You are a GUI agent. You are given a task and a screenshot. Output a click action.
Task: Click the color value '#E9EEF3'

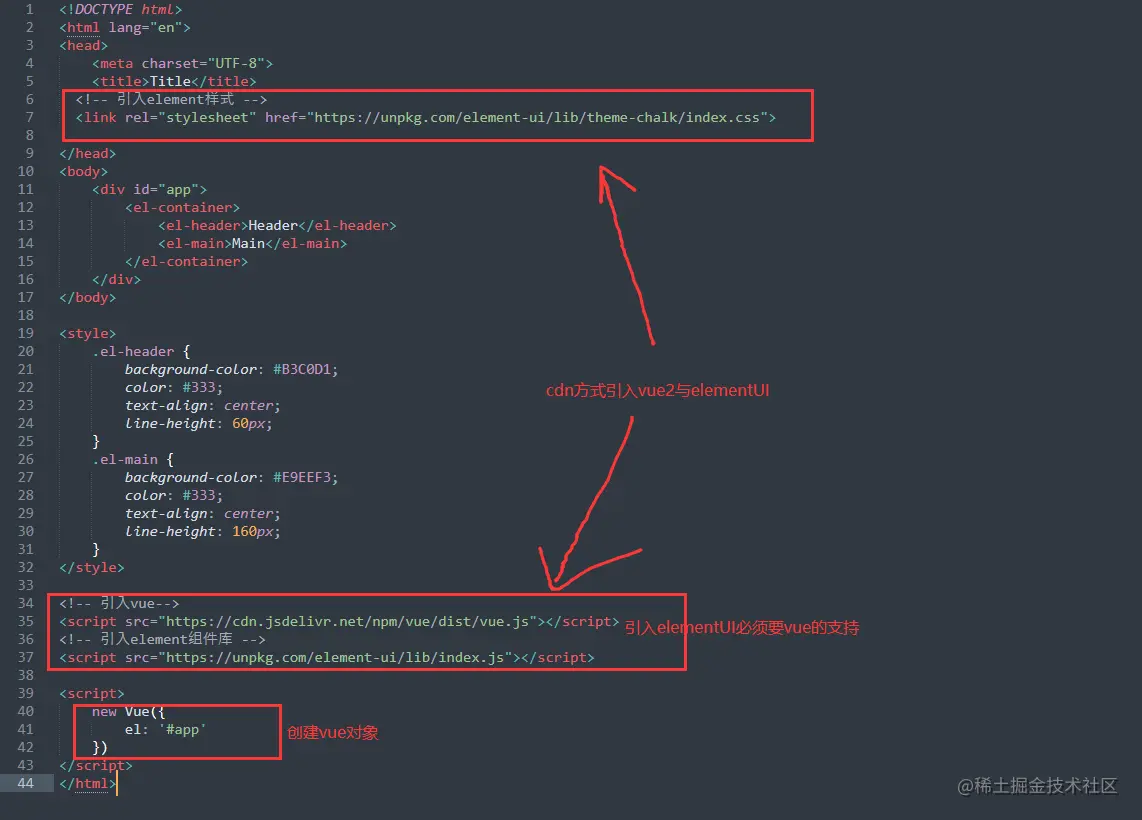tap(302, 477)
